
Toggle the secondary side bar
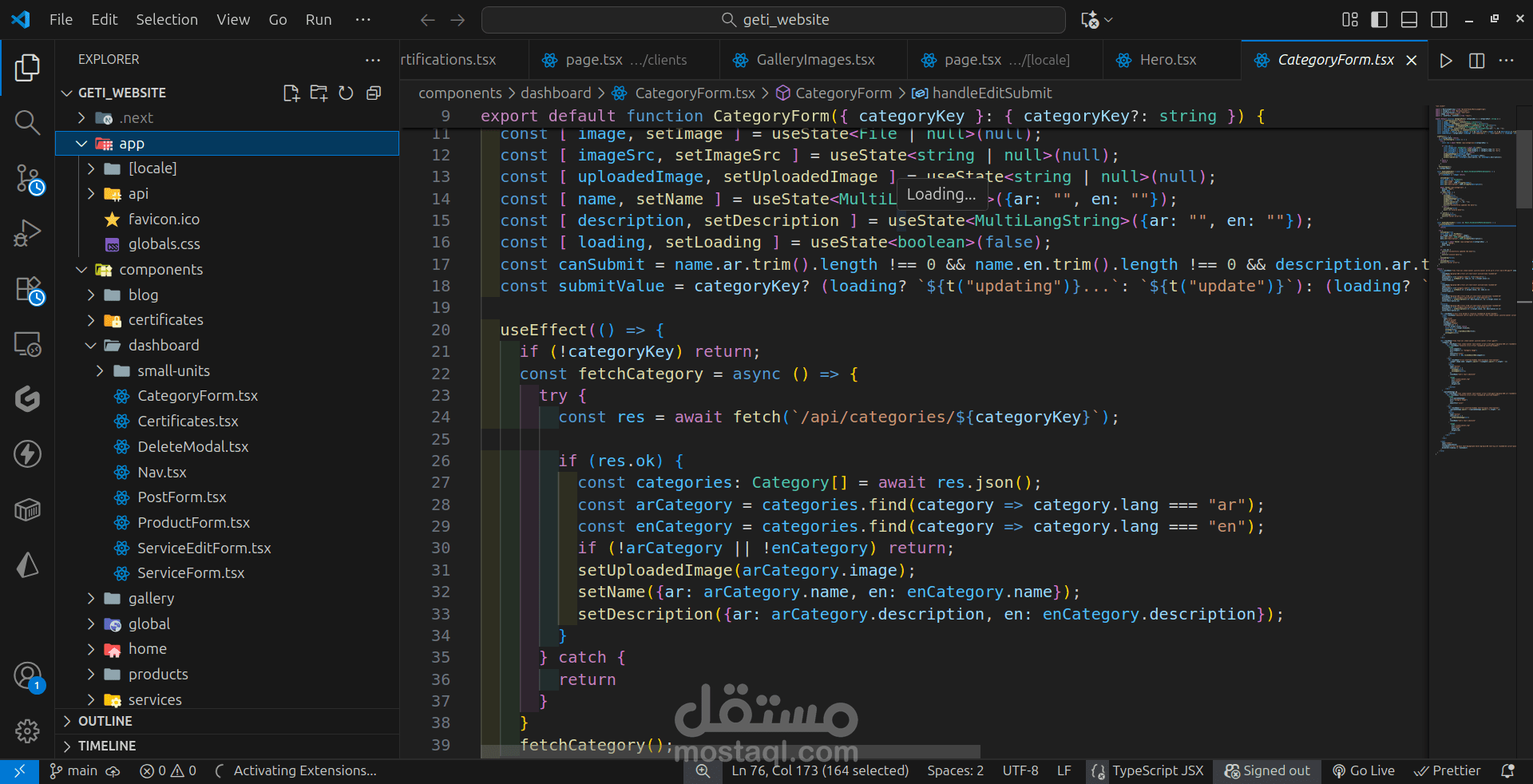point(1440,20)
